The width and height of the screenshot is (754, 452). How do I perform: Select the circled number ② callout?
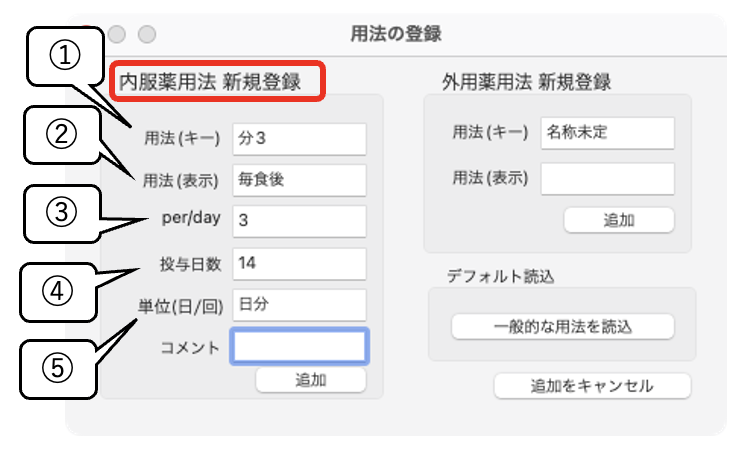(64, 133)
